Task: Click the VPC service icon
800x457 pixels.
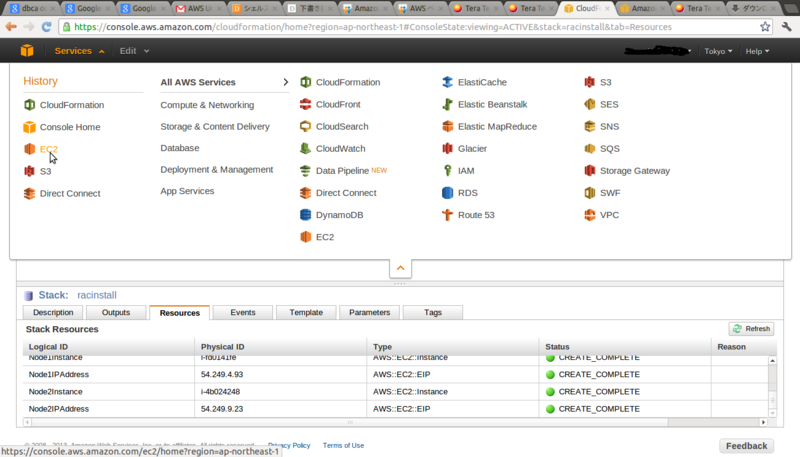Action: (x=590, y=215)
